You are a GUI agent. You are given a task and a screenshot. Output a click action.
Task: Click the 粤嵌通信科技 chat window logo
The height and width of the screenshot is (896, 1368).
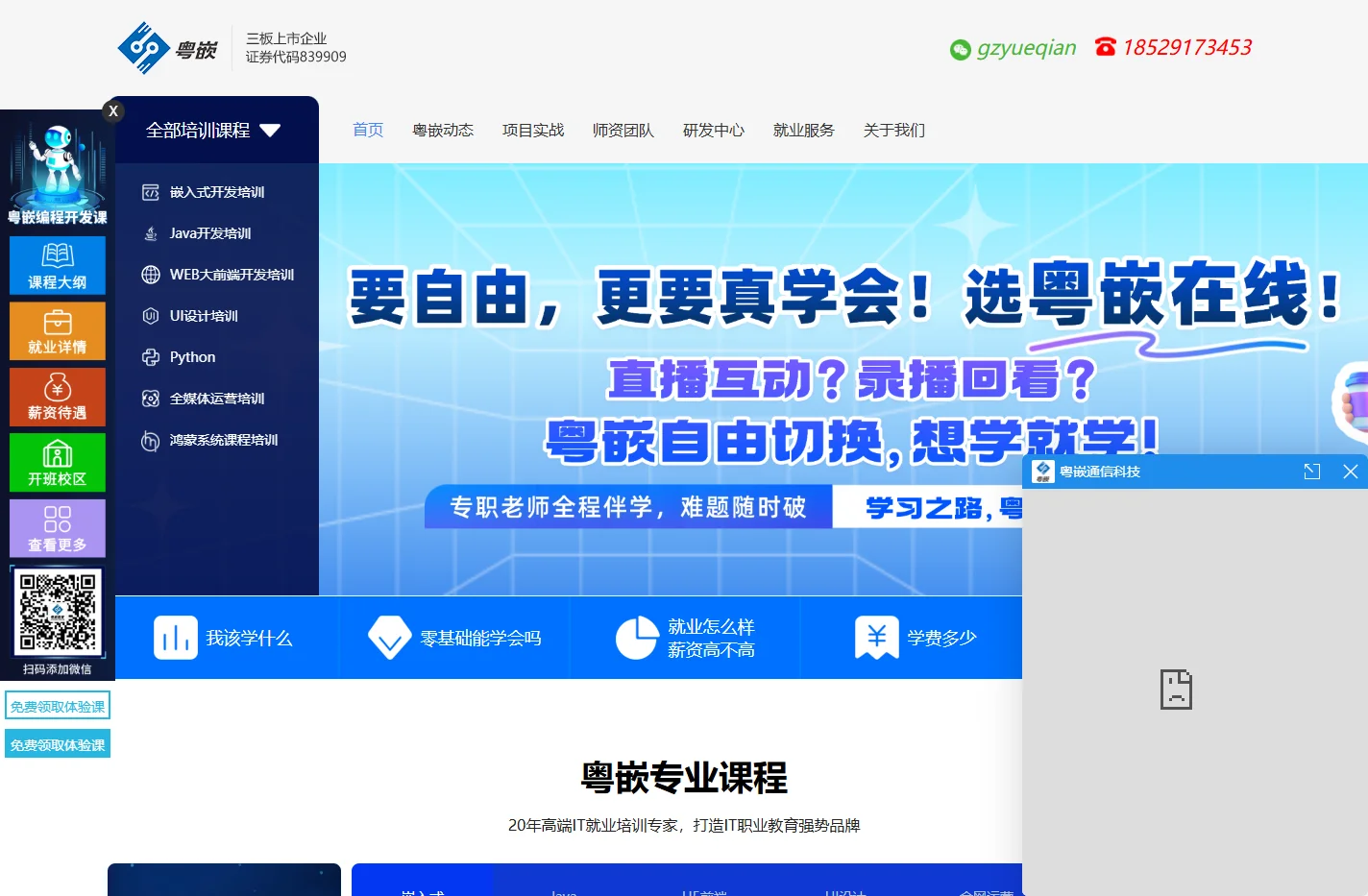point(1043,472)
